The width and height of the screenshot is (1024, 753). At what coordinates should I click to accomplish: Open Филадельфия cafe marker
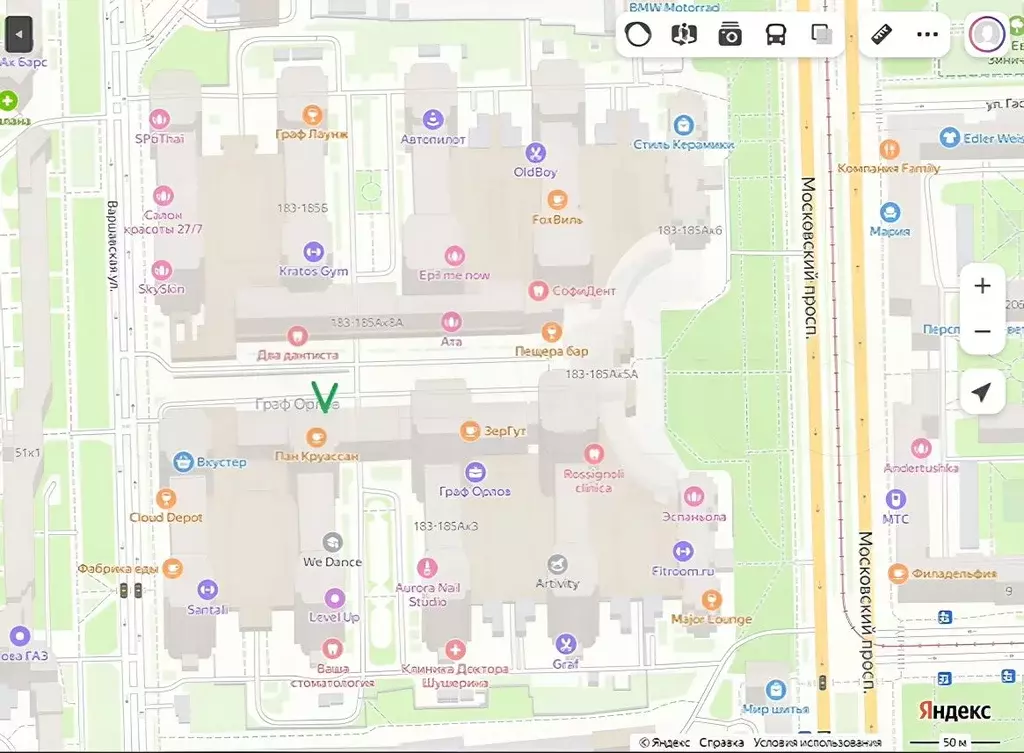(898, 573)
